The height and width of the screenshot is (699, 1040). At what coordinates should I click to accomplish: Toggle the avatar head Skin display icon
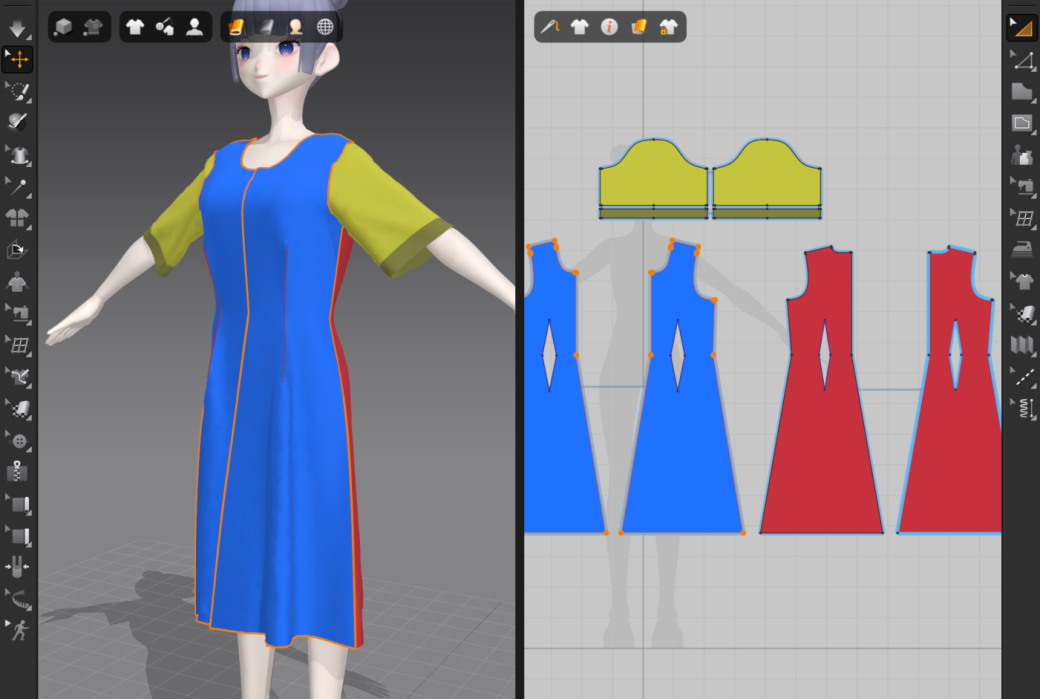pyautogui.click(x=296, y=27)
